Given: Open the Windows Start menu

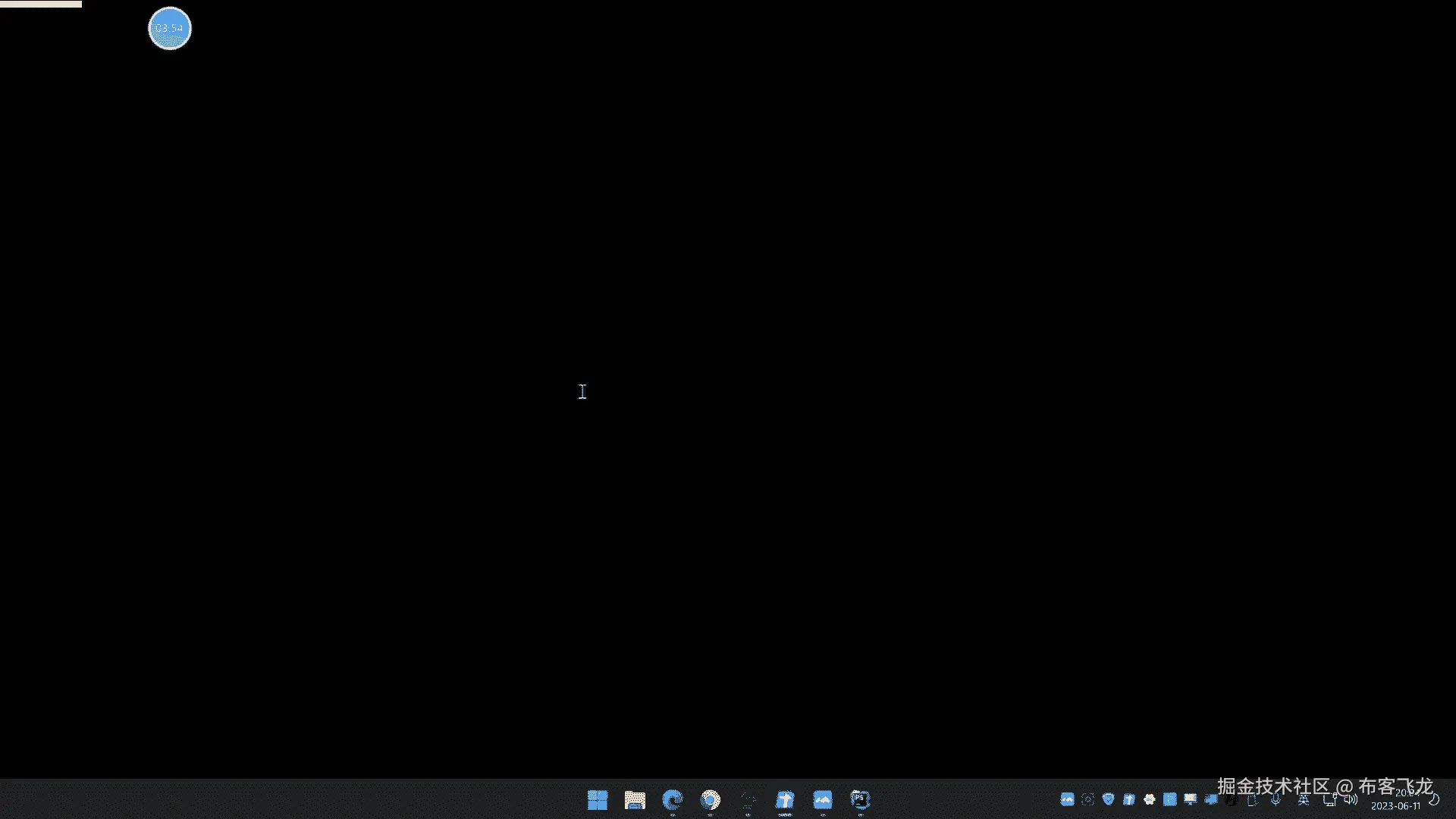Looking at the screenshot, I should coord(598,800).
